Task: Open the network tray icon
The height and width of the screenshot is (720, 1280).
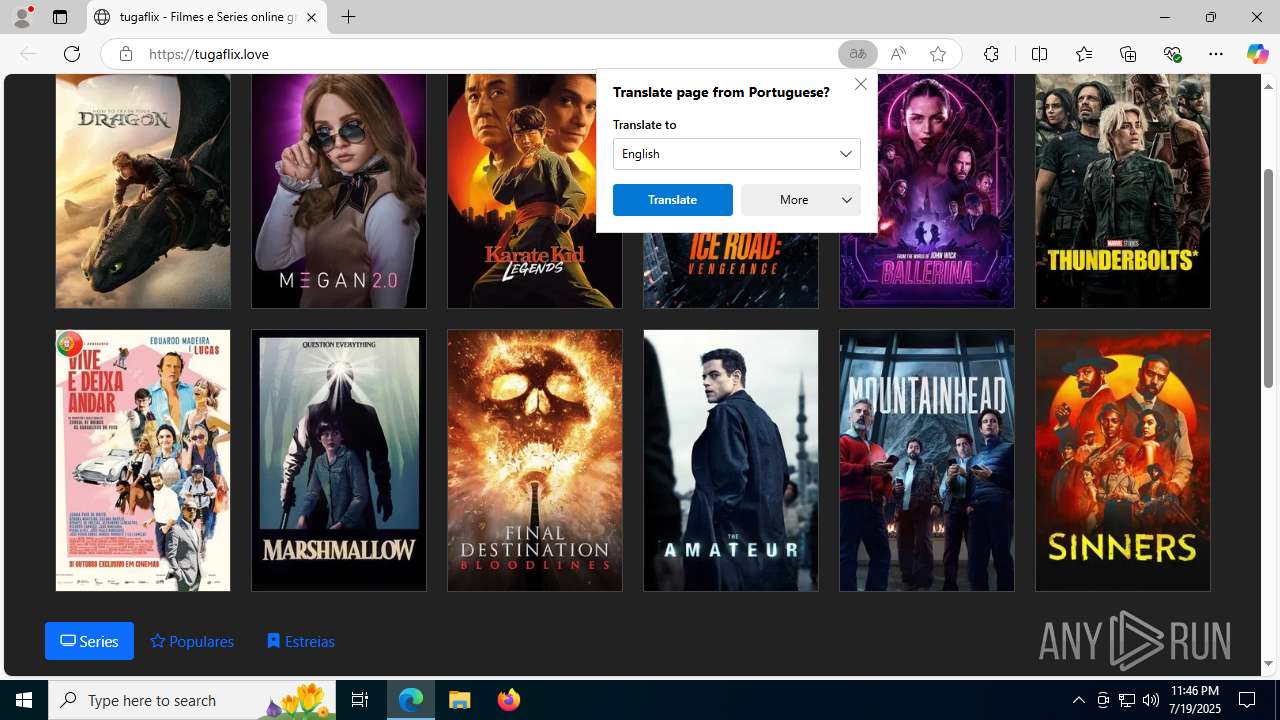Action: point(1127,700)
